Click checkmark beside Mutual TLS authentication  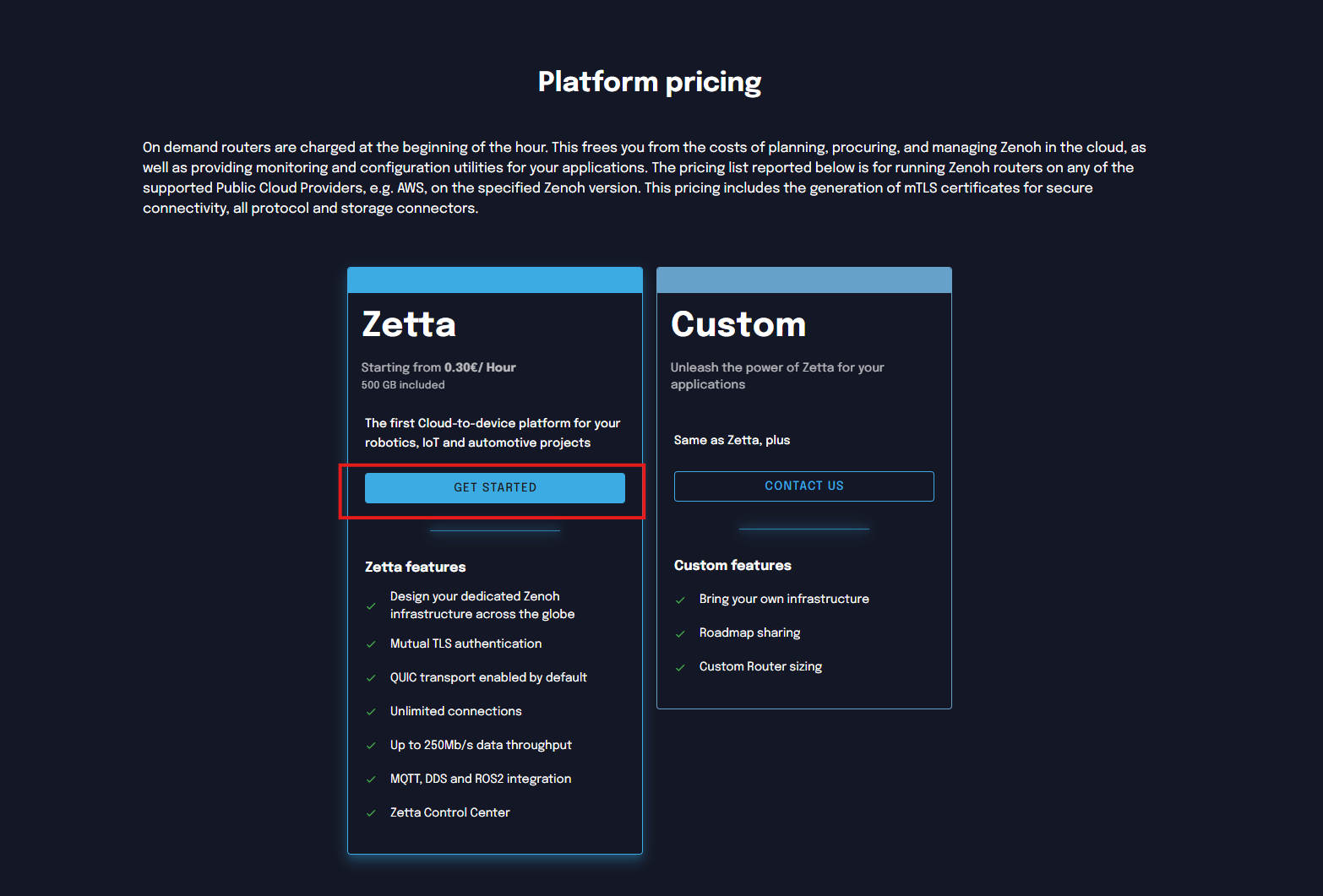point(371,644)
